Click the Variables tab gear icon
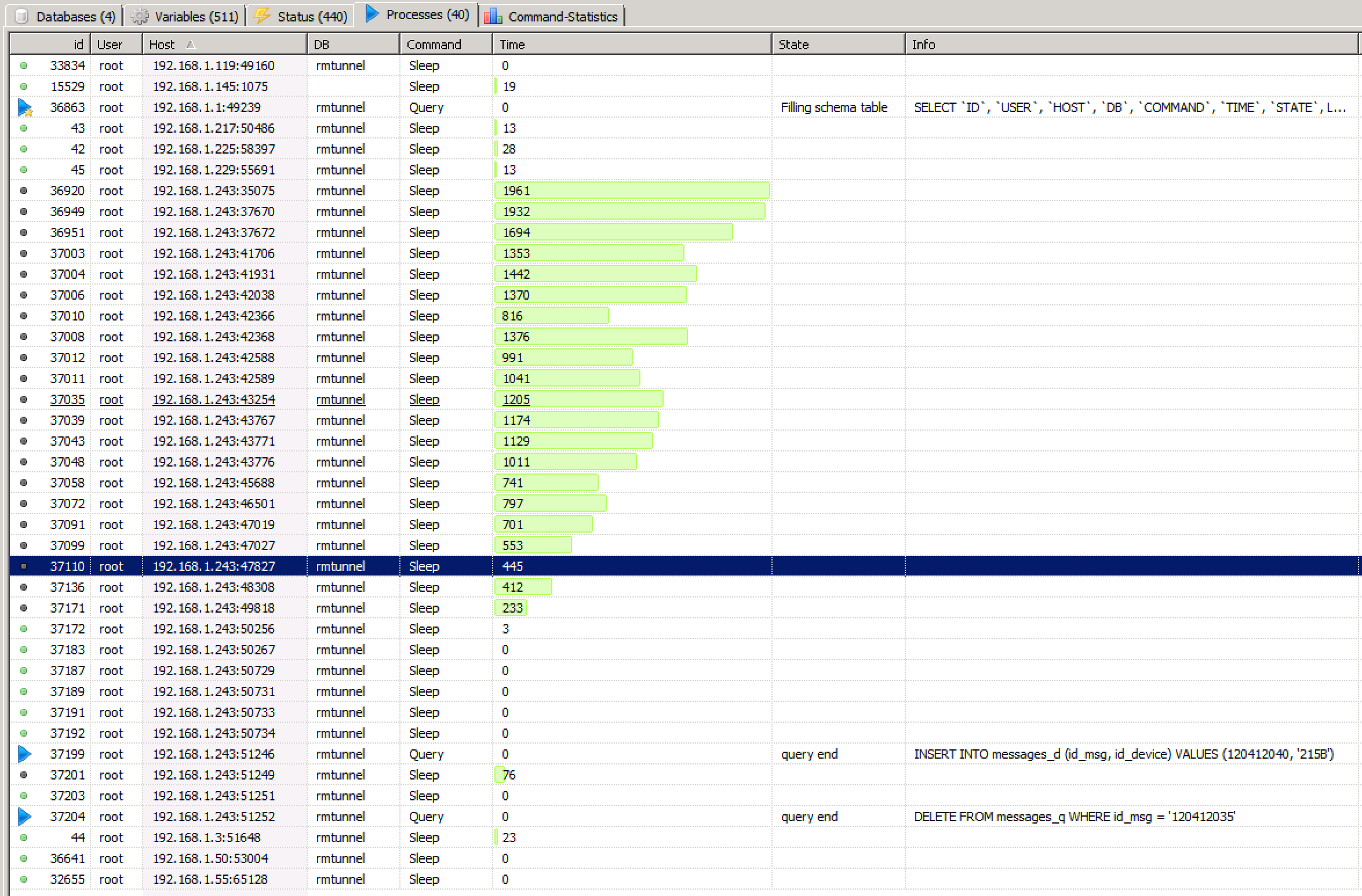Viewport: 1362px width, 896px height. [140, 16]
